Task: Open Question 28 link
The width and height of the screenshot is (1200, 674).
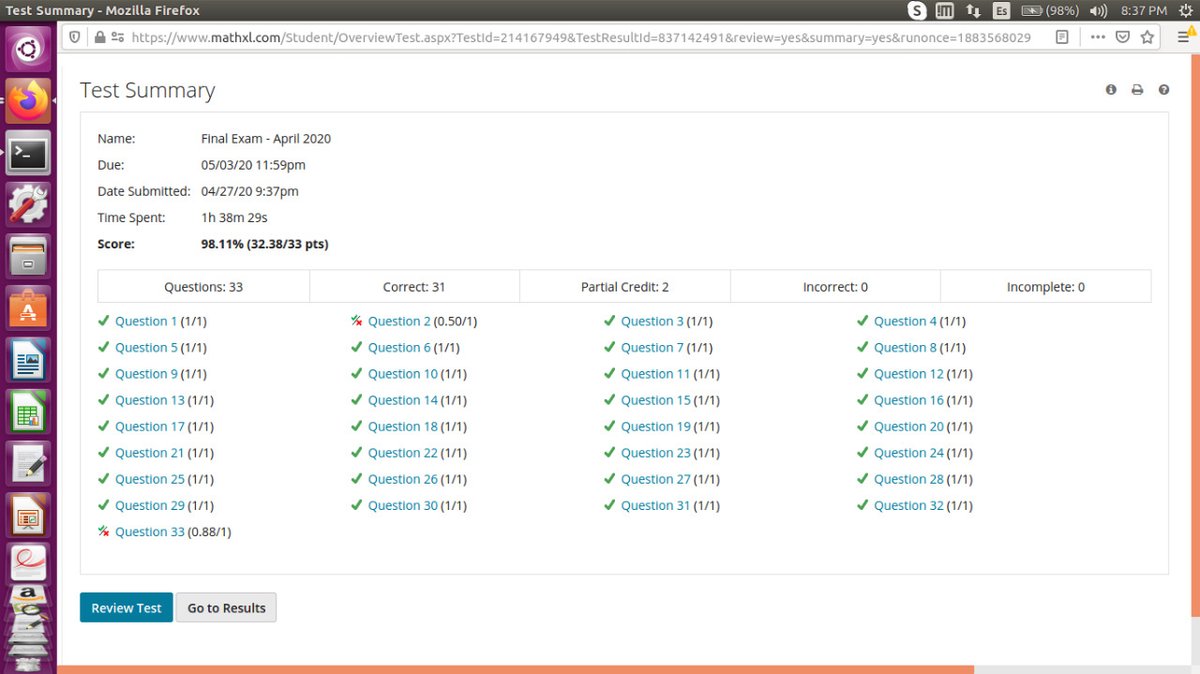Action: point(909,479)
